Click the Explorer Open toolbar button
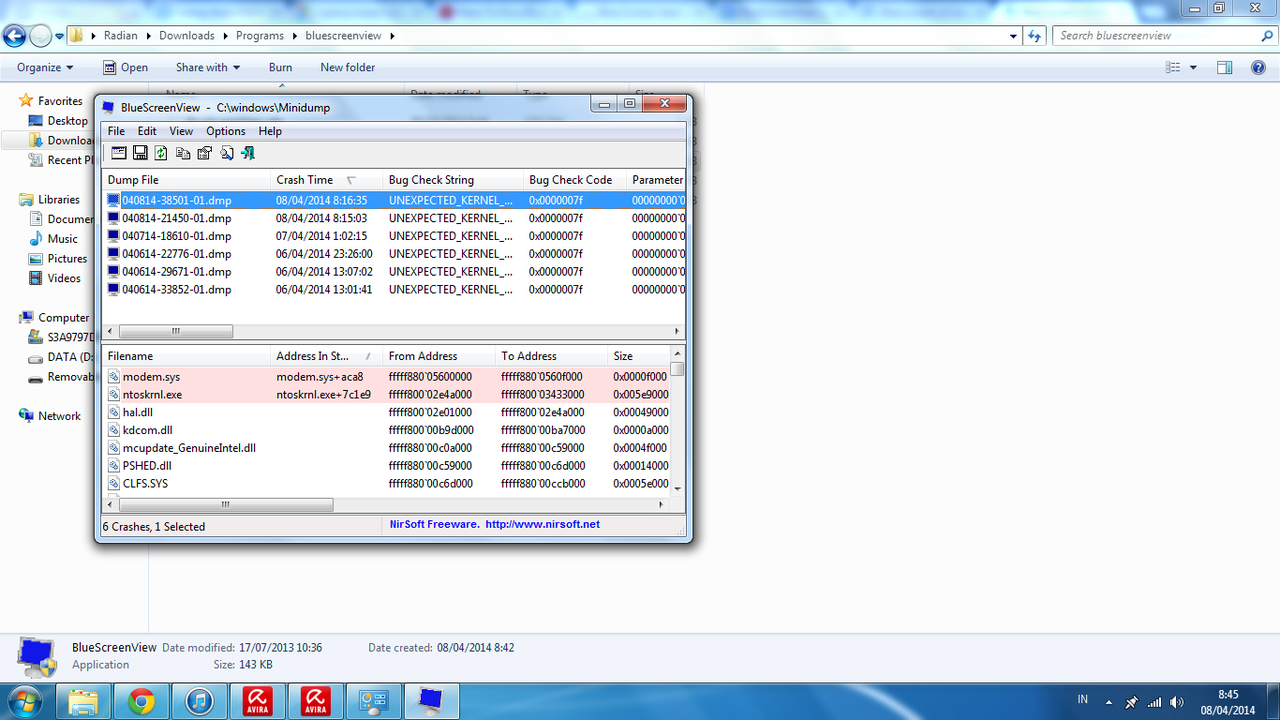The height and width of the screenshot is (720, 1280). coord(125,68)
